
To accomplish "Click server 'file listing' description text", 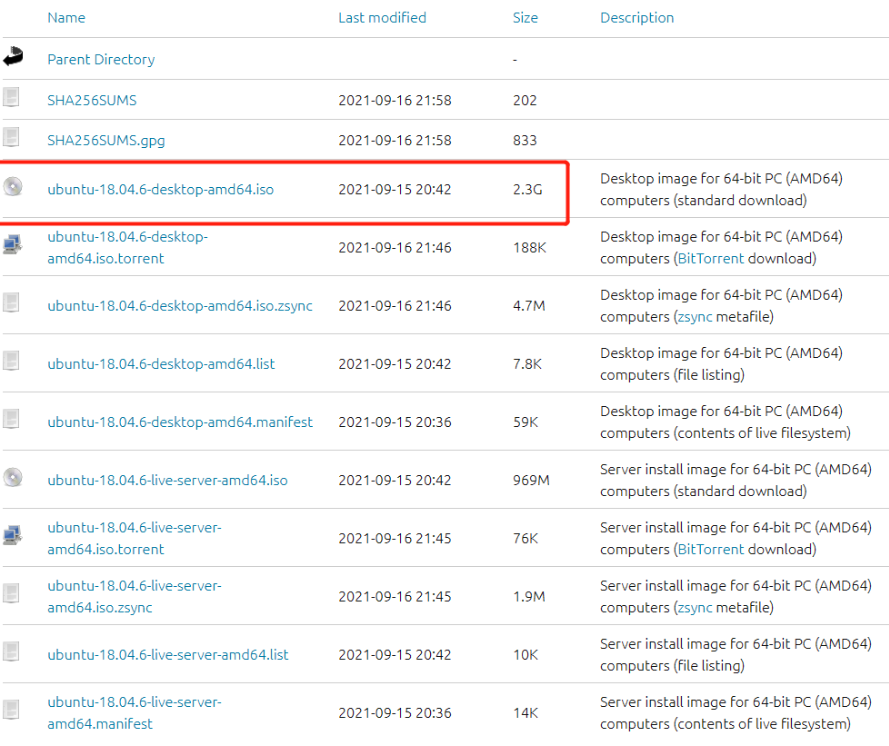I will pos(736,655).
